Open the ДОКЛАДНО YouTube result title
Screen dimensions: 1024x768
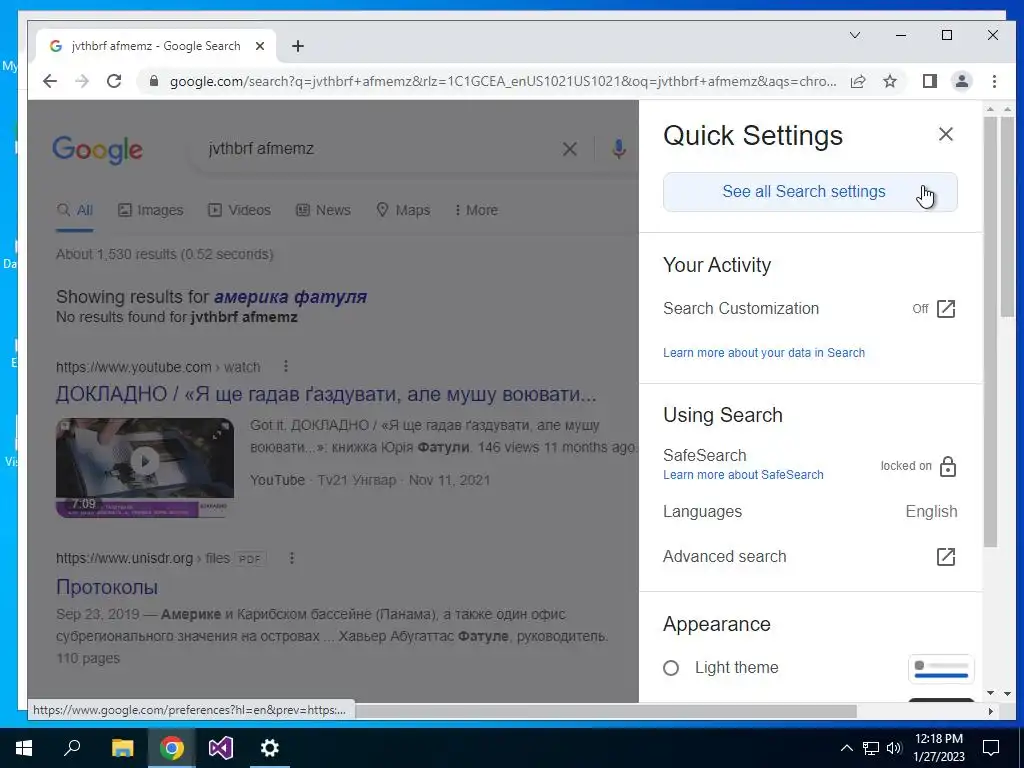(x=326, y=394)
